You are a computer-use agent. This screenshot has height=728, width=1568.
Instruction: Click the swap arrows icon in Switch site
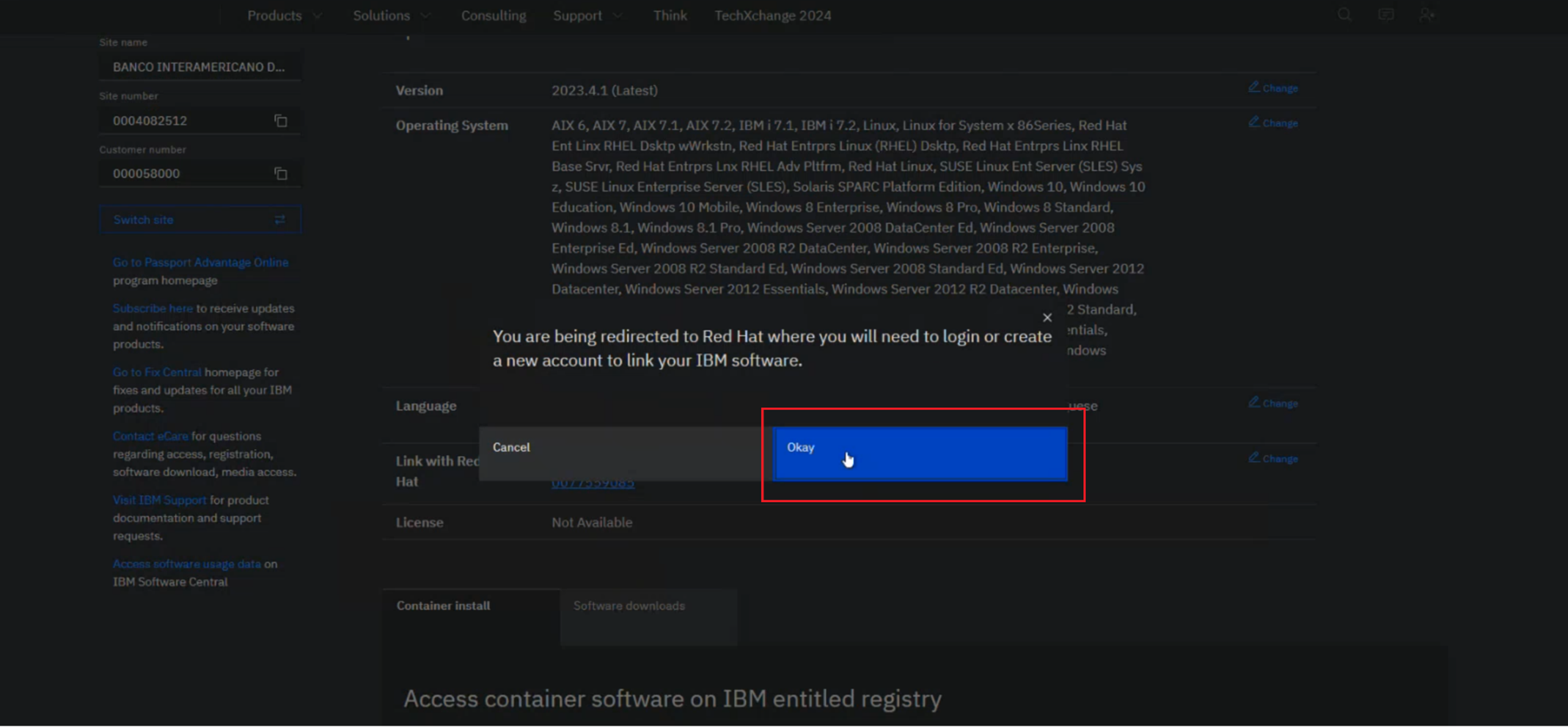point(280,220)
